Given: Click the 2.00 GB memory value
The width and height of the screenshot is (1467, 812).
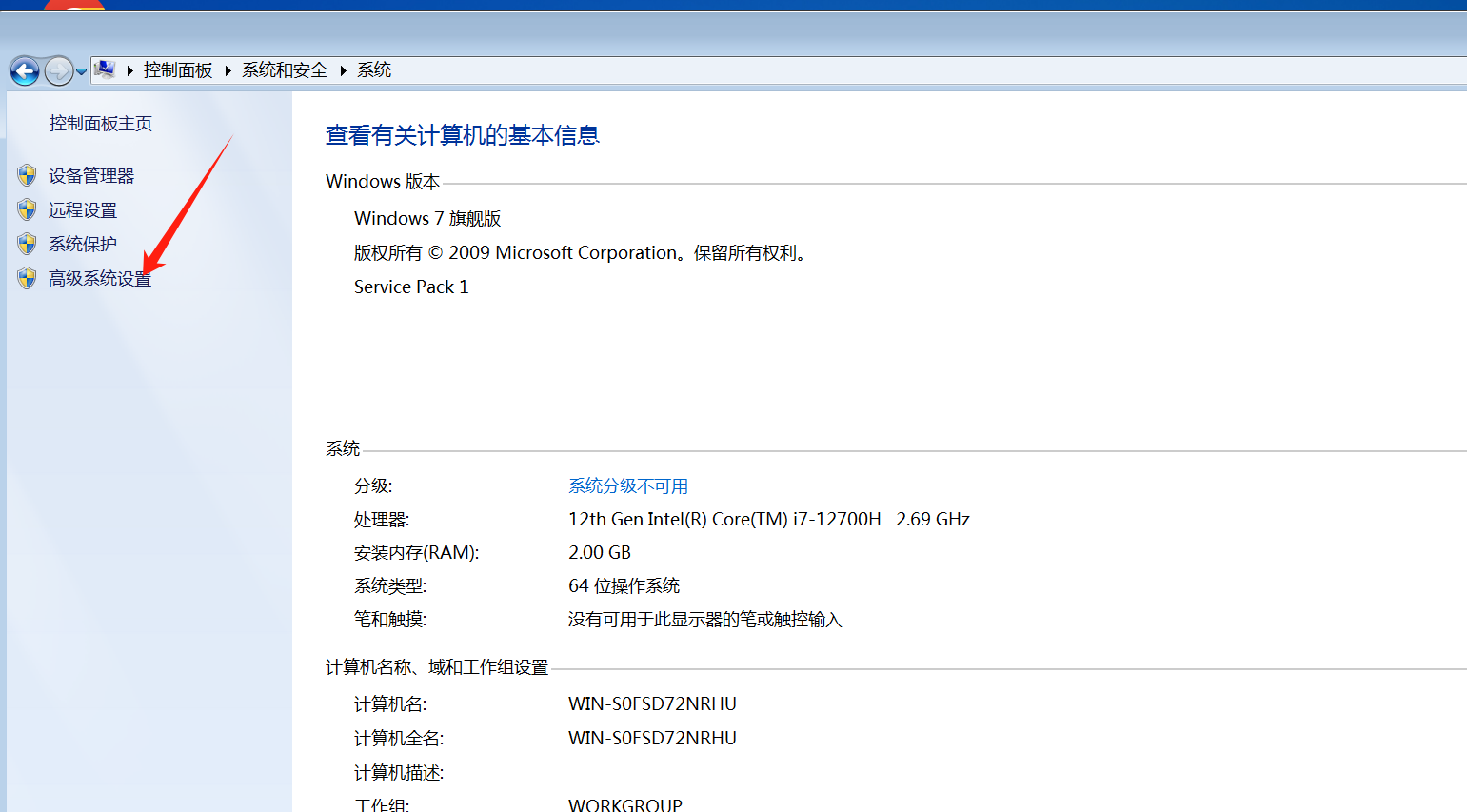Looking at the screenshot, I should 600,553.
